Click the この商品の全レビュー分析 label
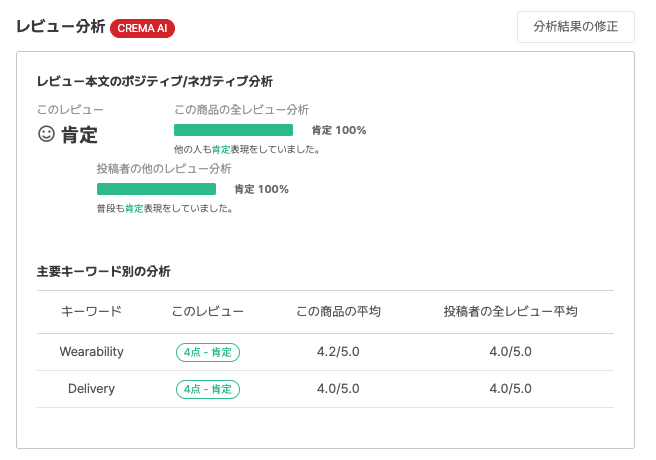This screenshot has height=460, width=656. coord(241,110)
